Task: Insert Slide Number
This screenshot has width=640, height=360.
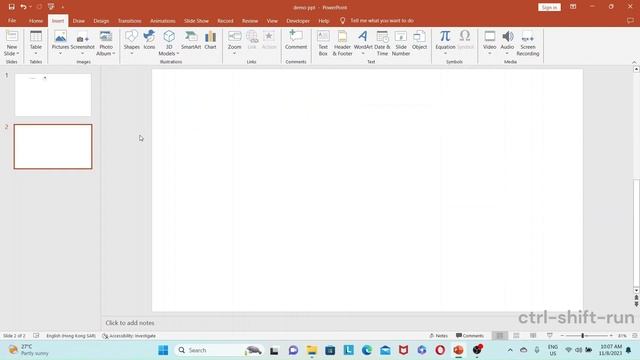Action: [x=401, y=43]
